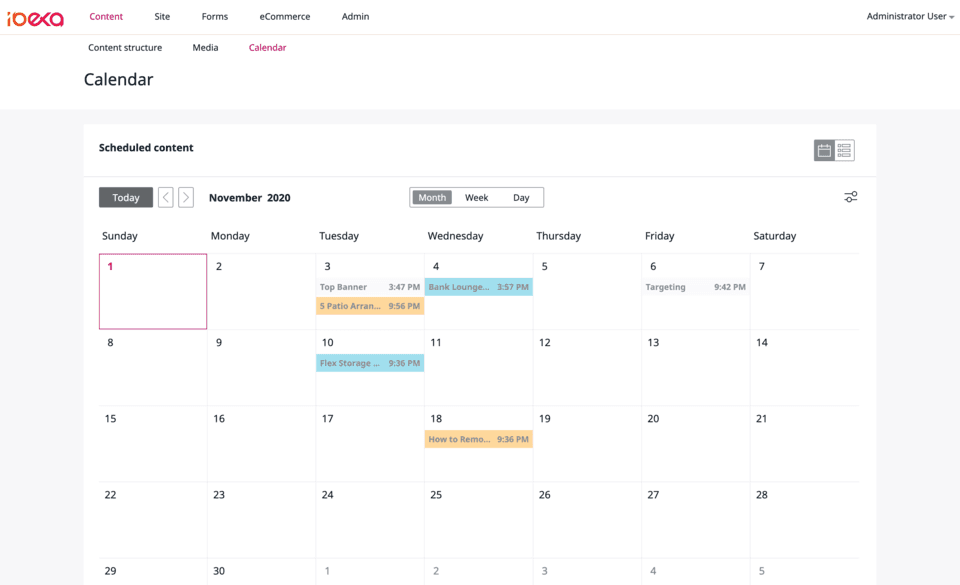
Task: Switch to calendar grid view icon
Action: [824, 151]
